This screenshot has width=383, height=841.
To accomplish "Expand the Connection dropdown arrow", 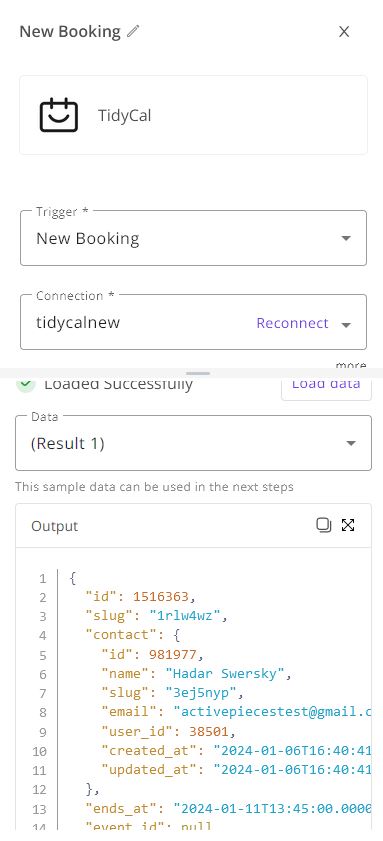I will pyautogui.click(x=346, y=324).
